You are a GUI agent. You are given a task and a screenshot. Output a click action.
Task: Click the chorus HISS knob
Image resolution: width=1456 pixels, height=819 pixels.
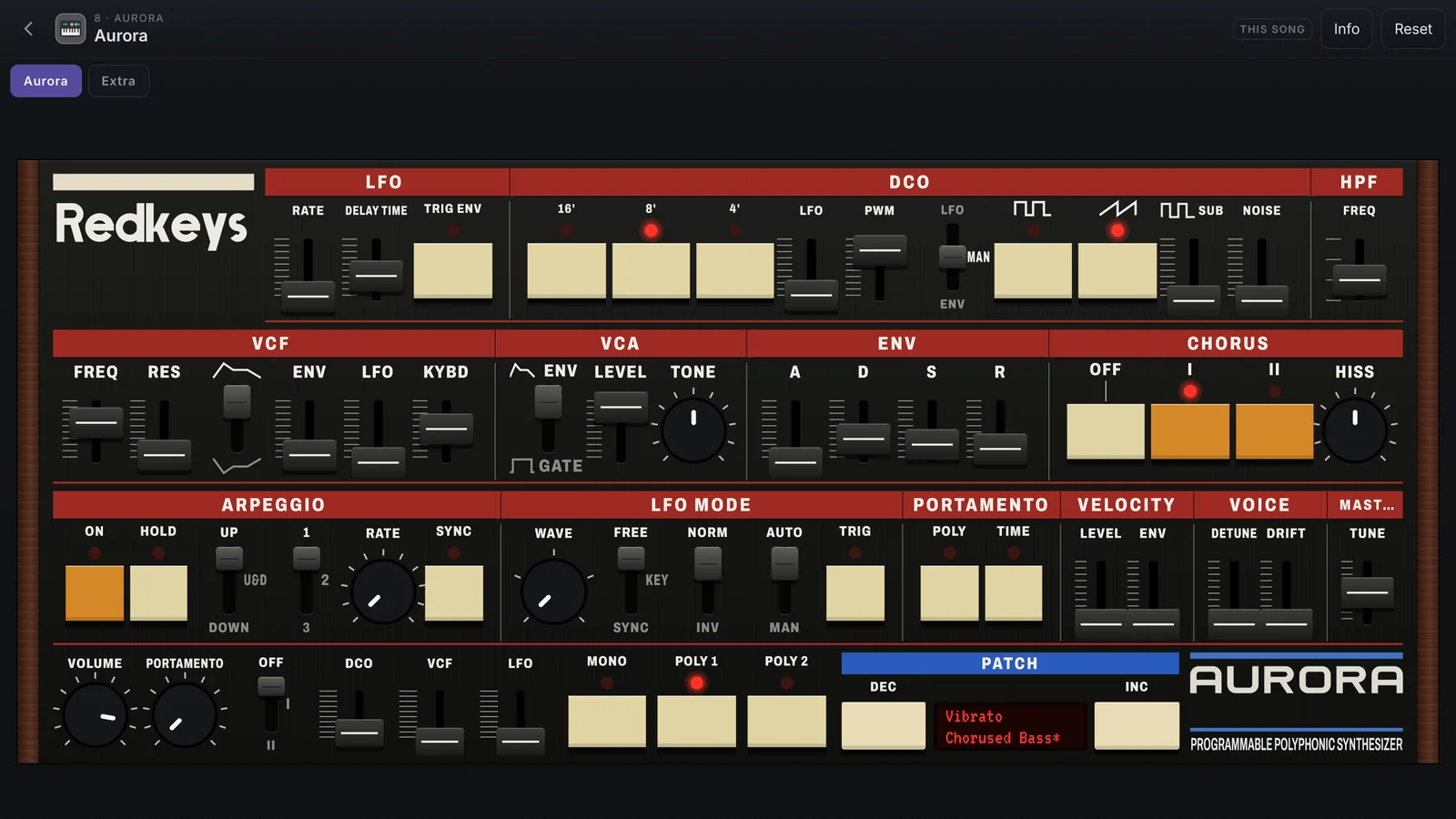coord(1355,430)
